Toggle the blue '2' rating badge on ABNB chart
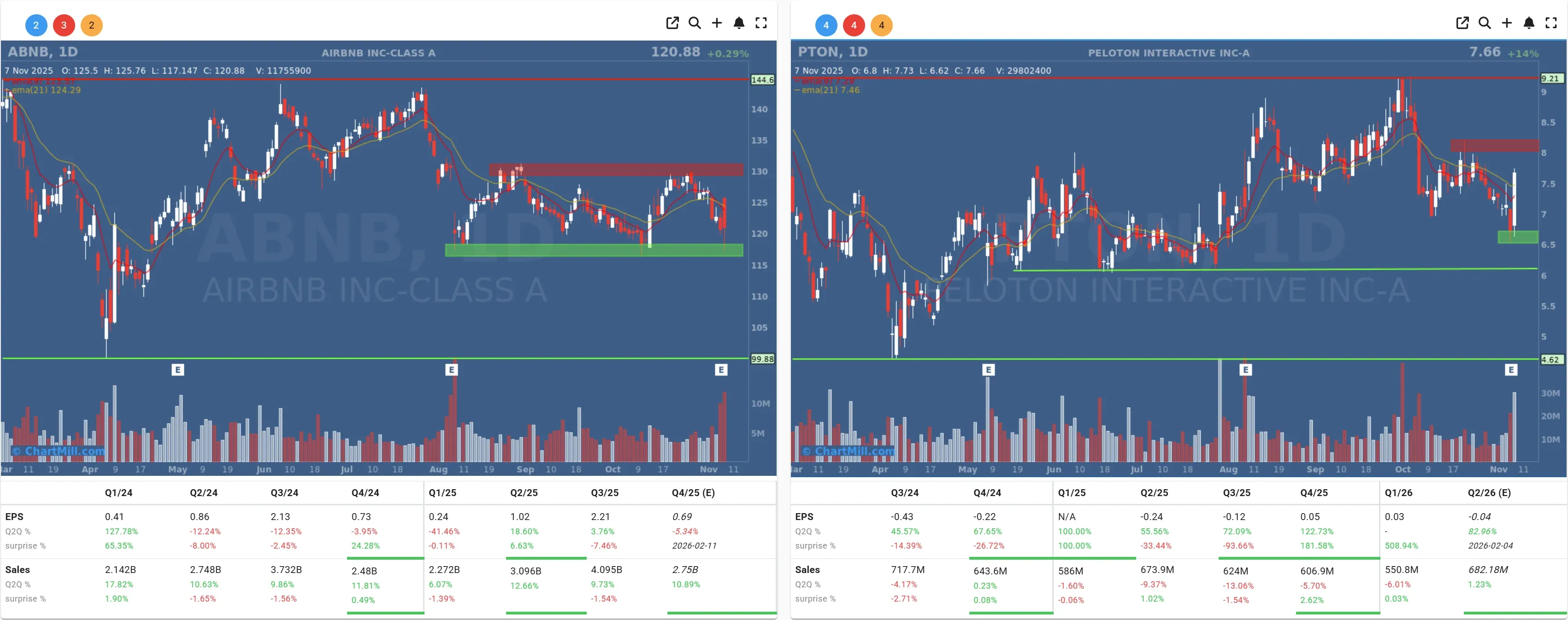The image size is (1568, 620). pyautogui.click(x=36, y=25)
